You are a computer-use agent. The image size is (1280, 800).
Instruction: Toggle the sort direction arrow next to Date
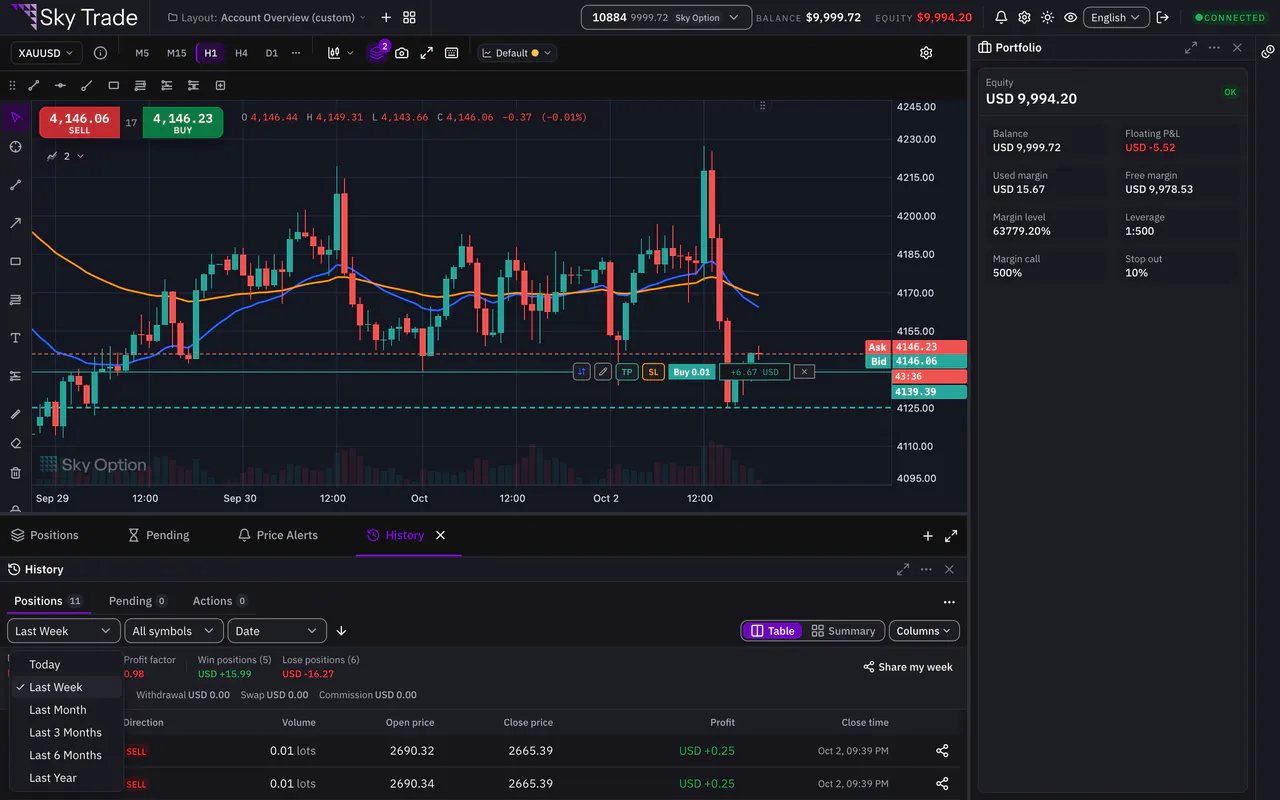(x=341, y=631)
